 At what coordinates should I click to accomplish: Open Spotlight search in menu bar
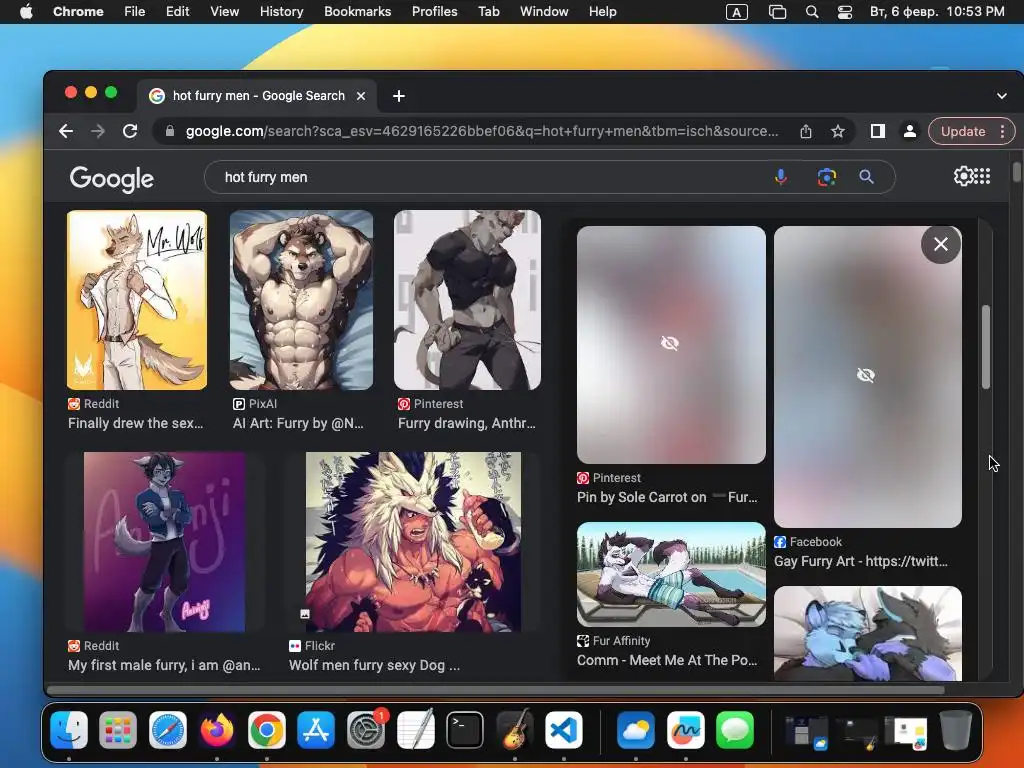(812, 12)
